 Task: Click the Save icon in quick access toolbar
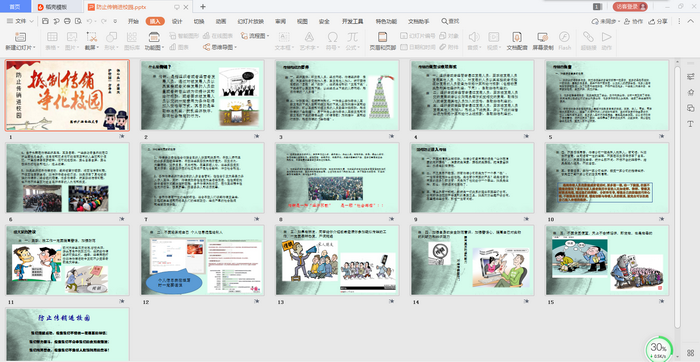click(x=45, y=21)
